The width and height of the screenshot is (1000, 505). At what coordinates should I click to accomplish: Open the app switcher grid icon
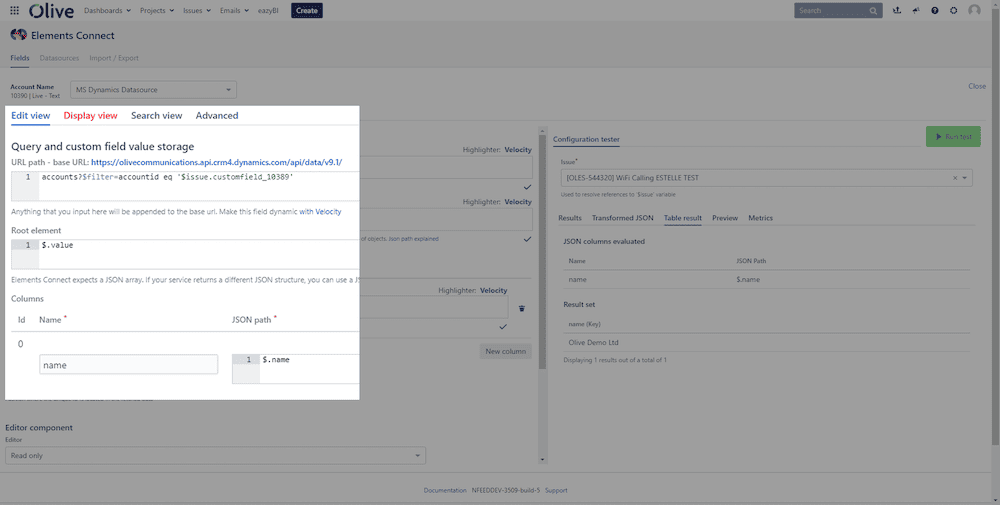14,11
